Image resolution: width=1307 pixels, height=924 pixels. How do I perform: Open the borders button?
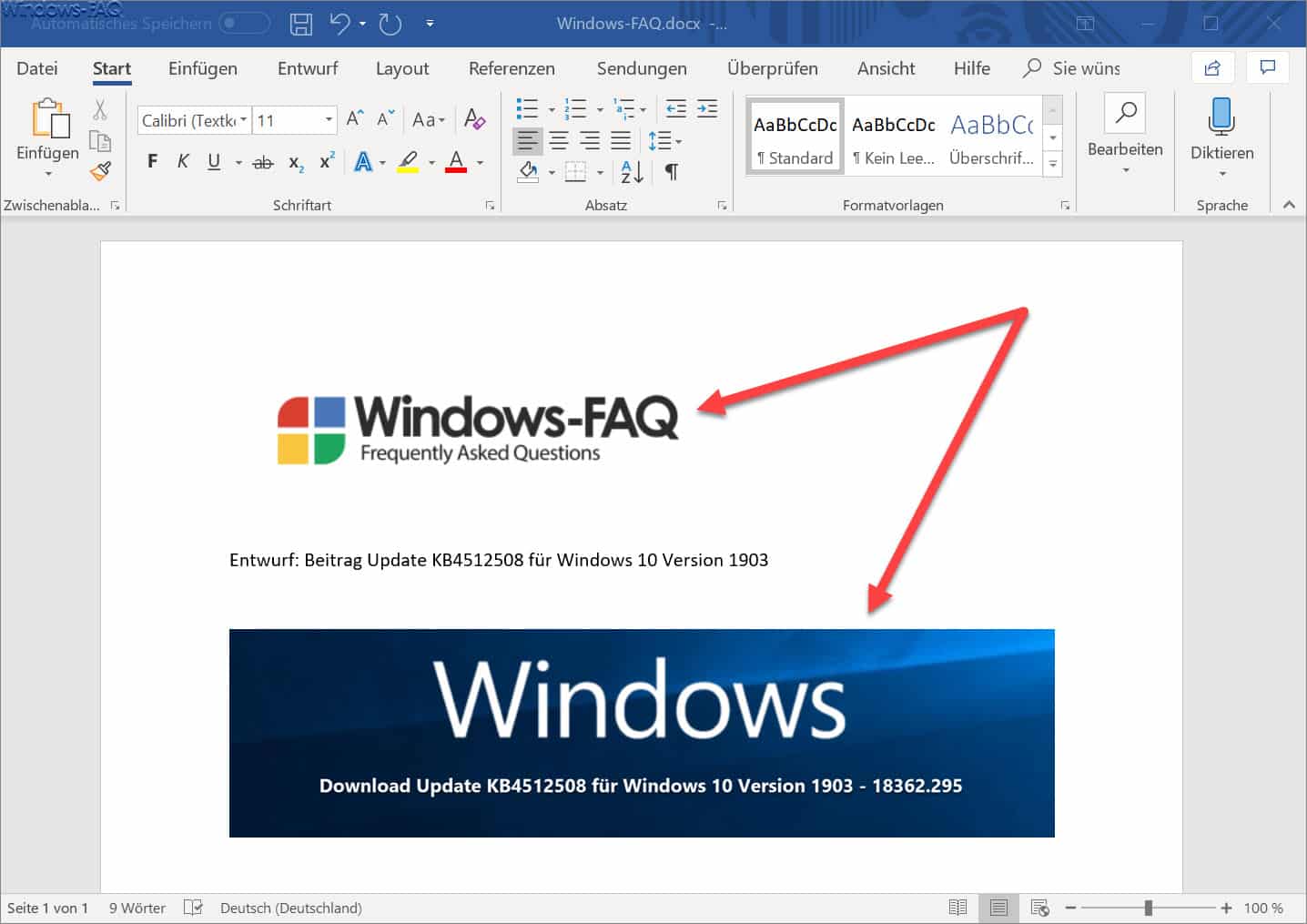pos(575,171)
